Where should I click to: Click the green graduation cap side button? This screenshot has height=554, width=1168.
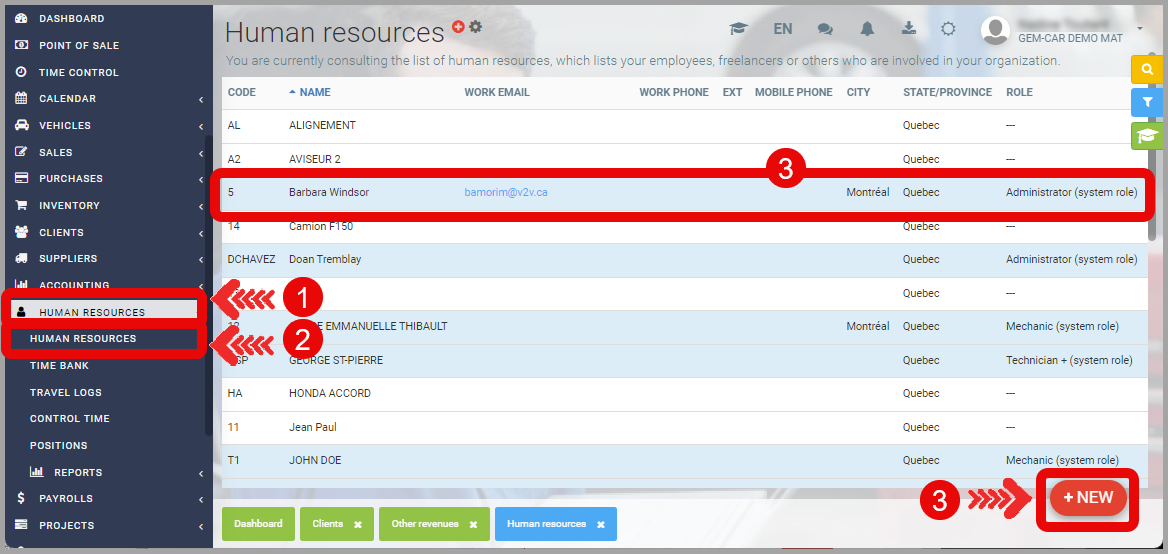(1146, 136)
